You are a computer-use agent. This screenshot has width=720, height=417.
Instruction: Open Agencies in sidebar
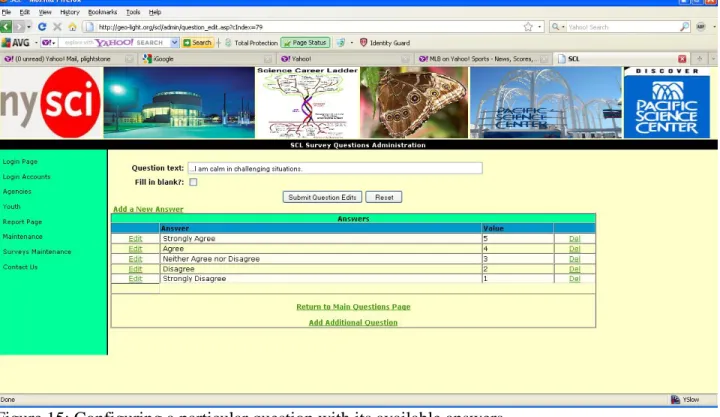17,192
